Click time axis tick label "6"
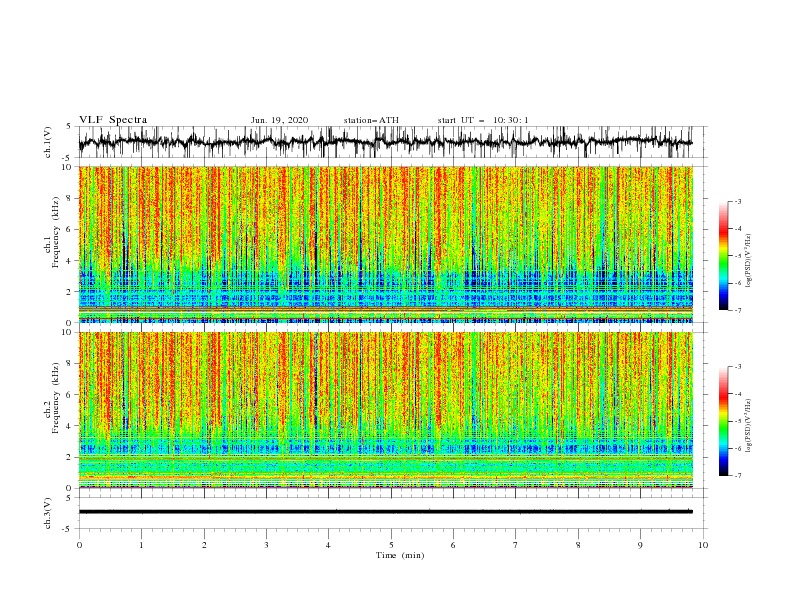The height and width of the screenshot is (612, 792). (454, 545)
